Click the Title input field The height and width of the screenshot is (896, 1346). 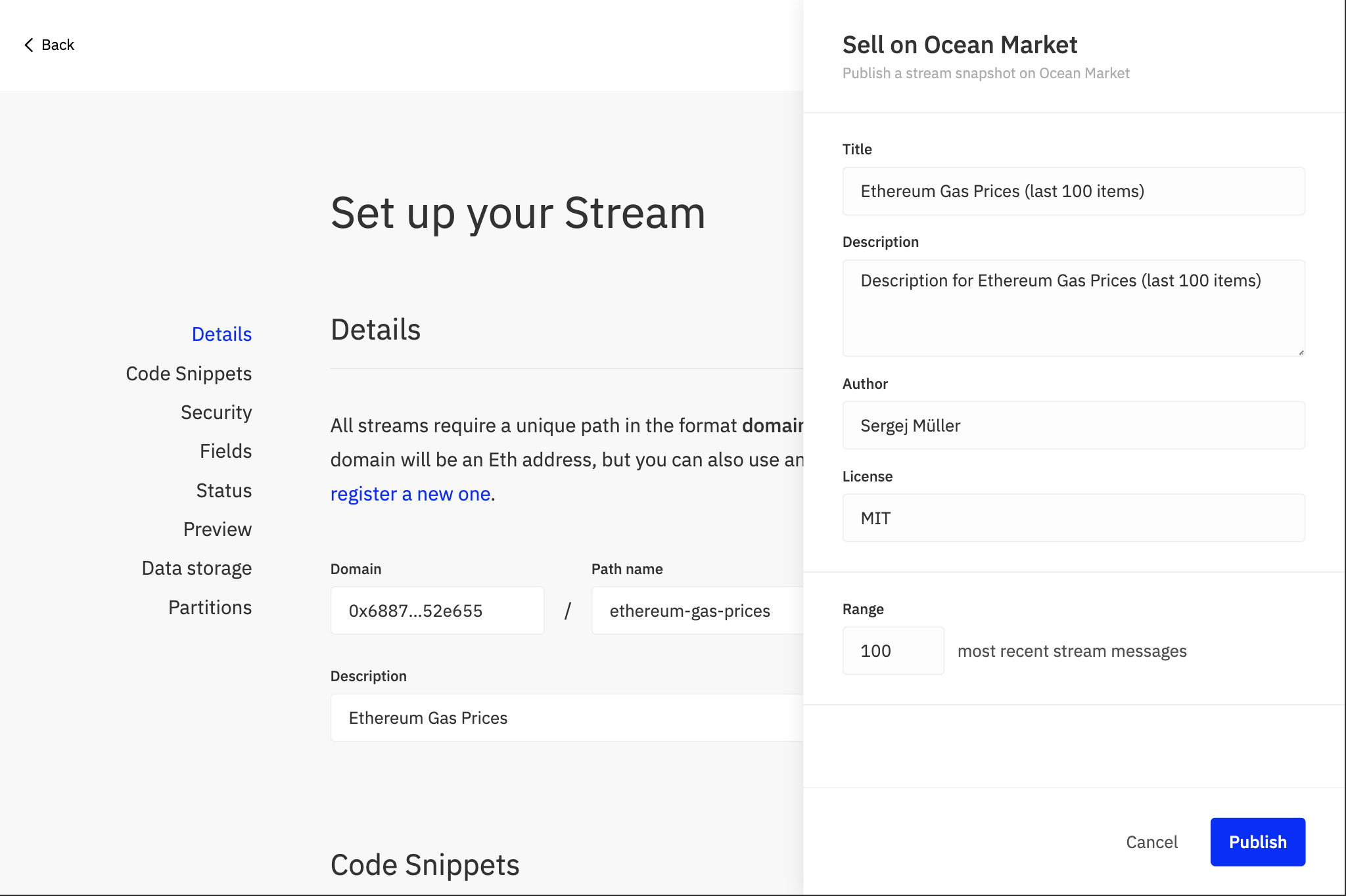[x=1073, y=191]
